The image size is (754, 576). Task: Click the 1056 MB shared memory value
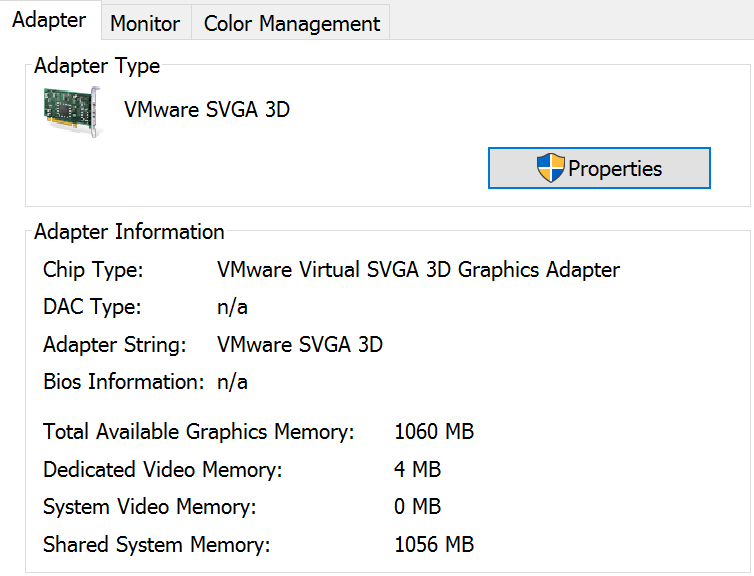coord(434,545)
